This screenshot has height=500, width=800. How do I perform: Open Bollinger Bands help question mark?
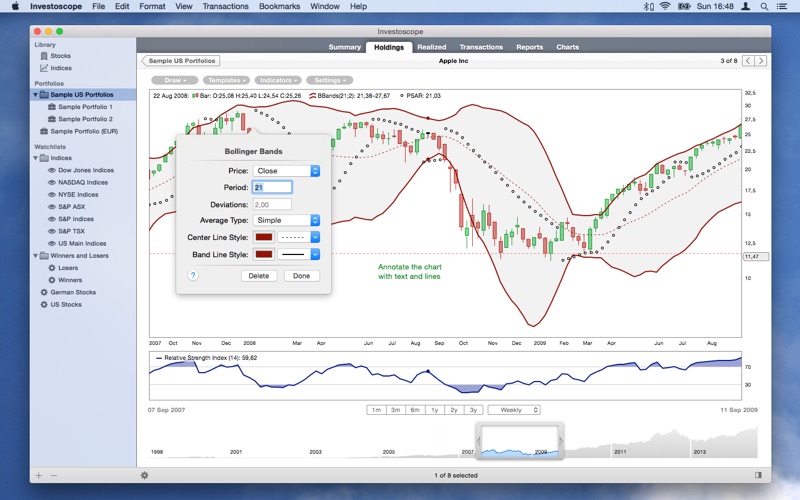(193, 276)
